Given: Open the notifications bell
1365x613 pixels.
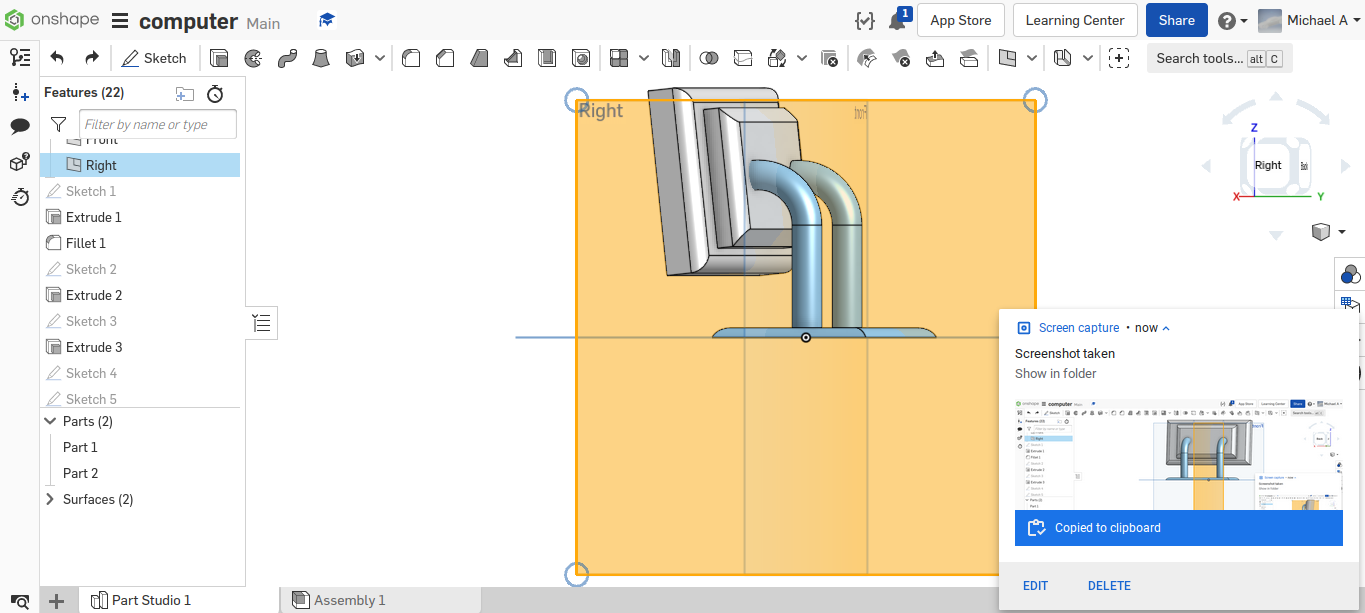Looking at the screenshot, I should point(897,20).
